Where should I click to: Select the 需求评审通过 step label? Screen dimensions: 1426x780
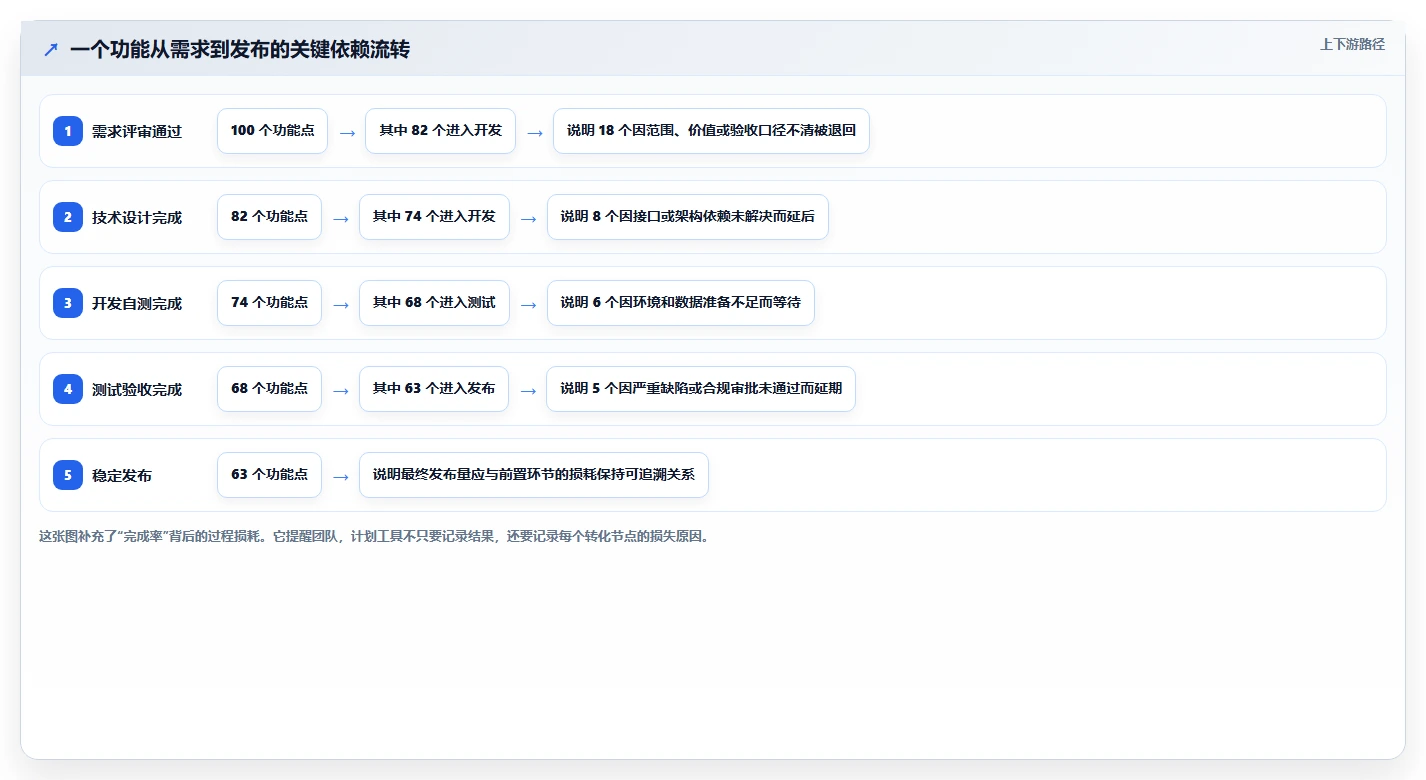pos(137,131)
